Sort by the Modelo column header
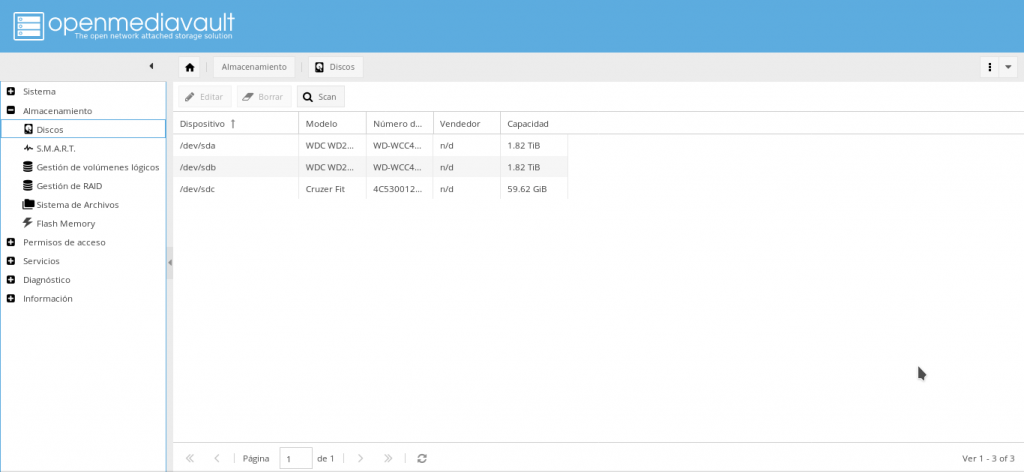This screenshot has height=472, width=1024. click(x=332, y=123)
